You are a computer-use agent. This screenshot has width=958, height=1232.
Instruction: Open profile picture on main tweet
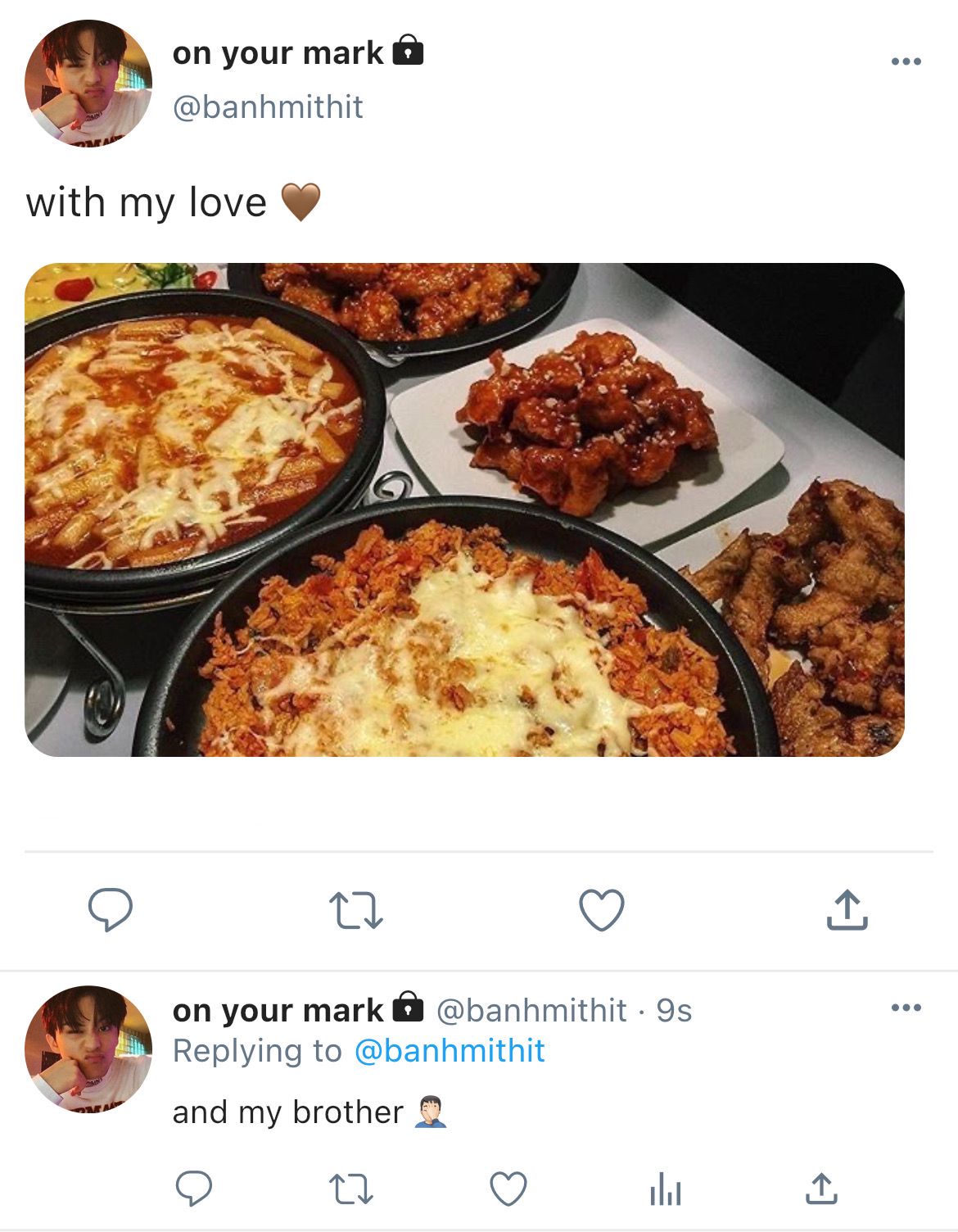coord(88,84)
